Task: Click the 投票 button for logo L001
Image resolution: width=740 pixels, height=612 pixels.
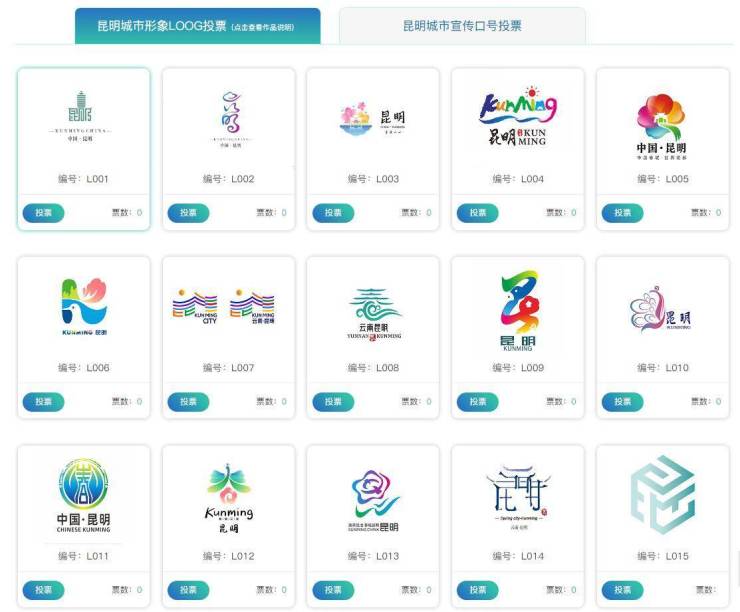Action: (x=43, y=213)
